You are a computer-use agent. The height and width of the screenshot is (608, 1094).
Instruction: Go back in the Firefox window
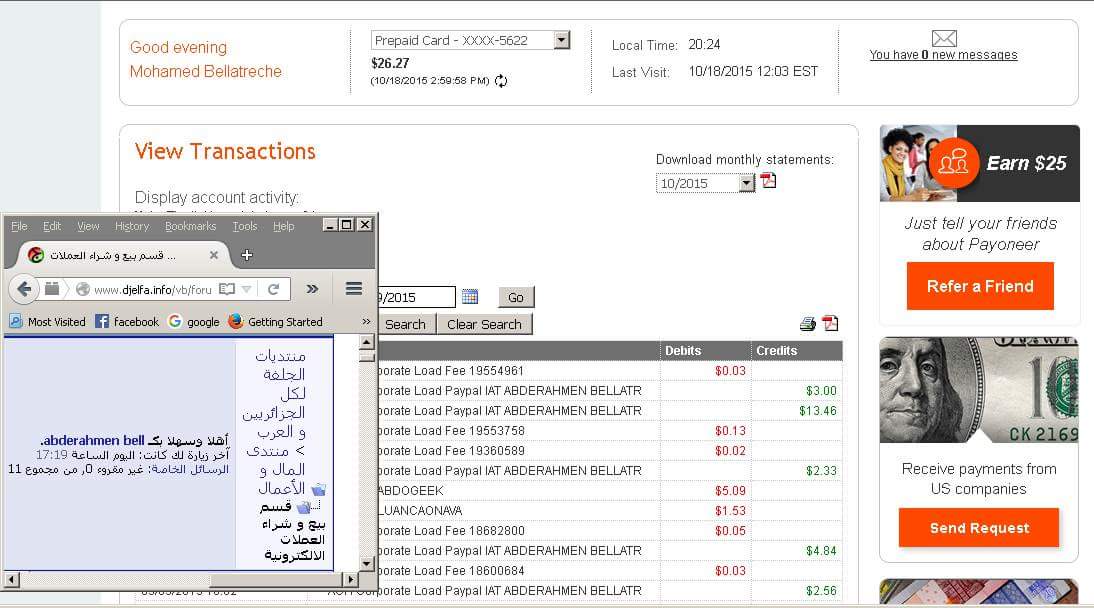coord(24,289)
